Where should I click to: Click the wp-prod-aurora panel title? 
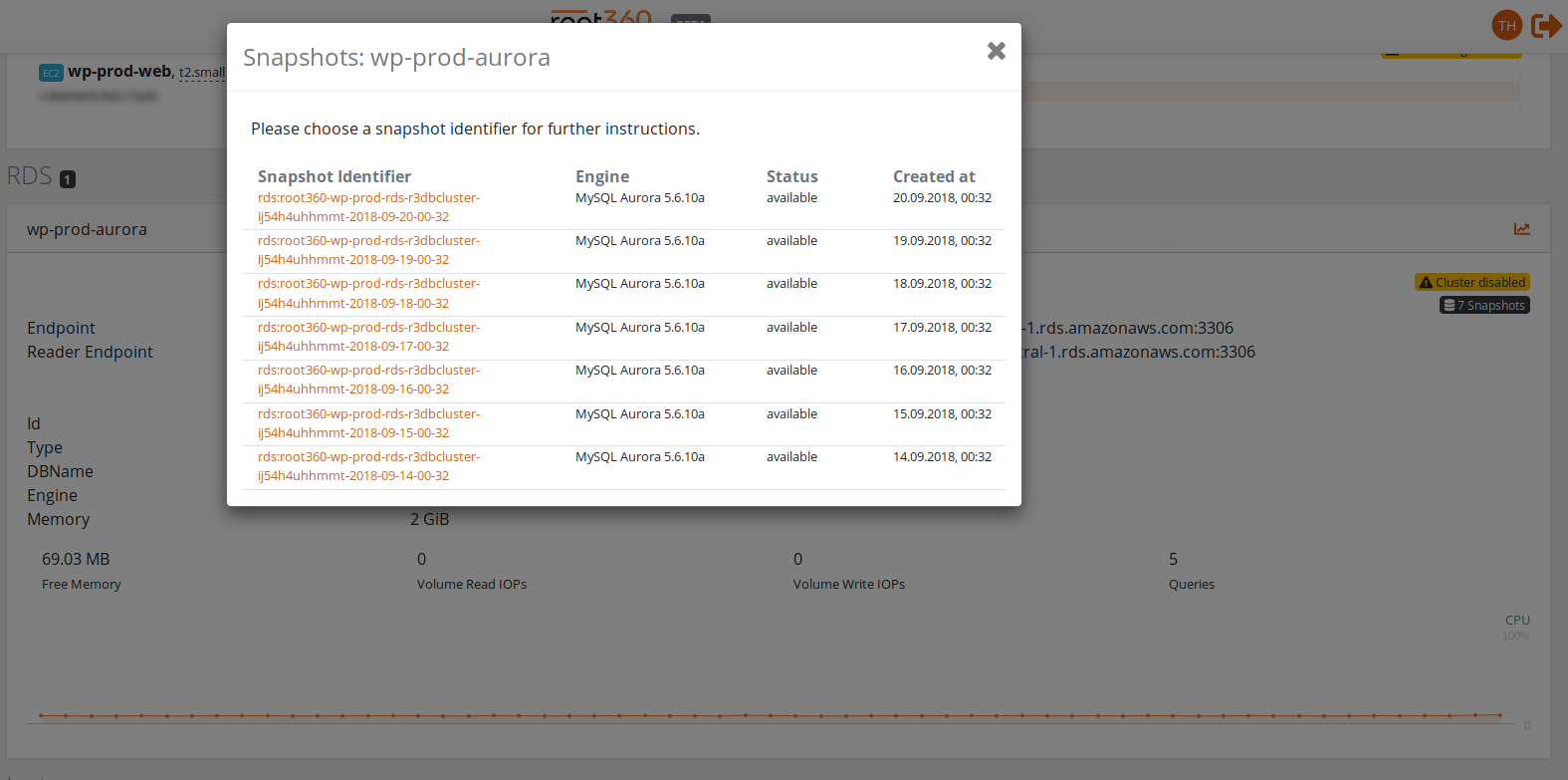click(87, 229)
